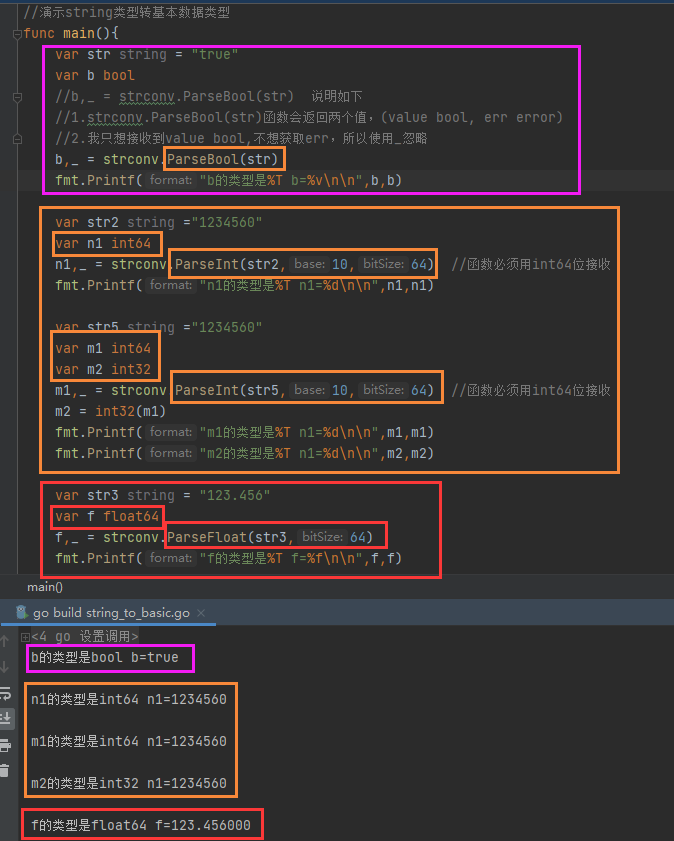Toggle scroll to end in run console

(7, 718)
